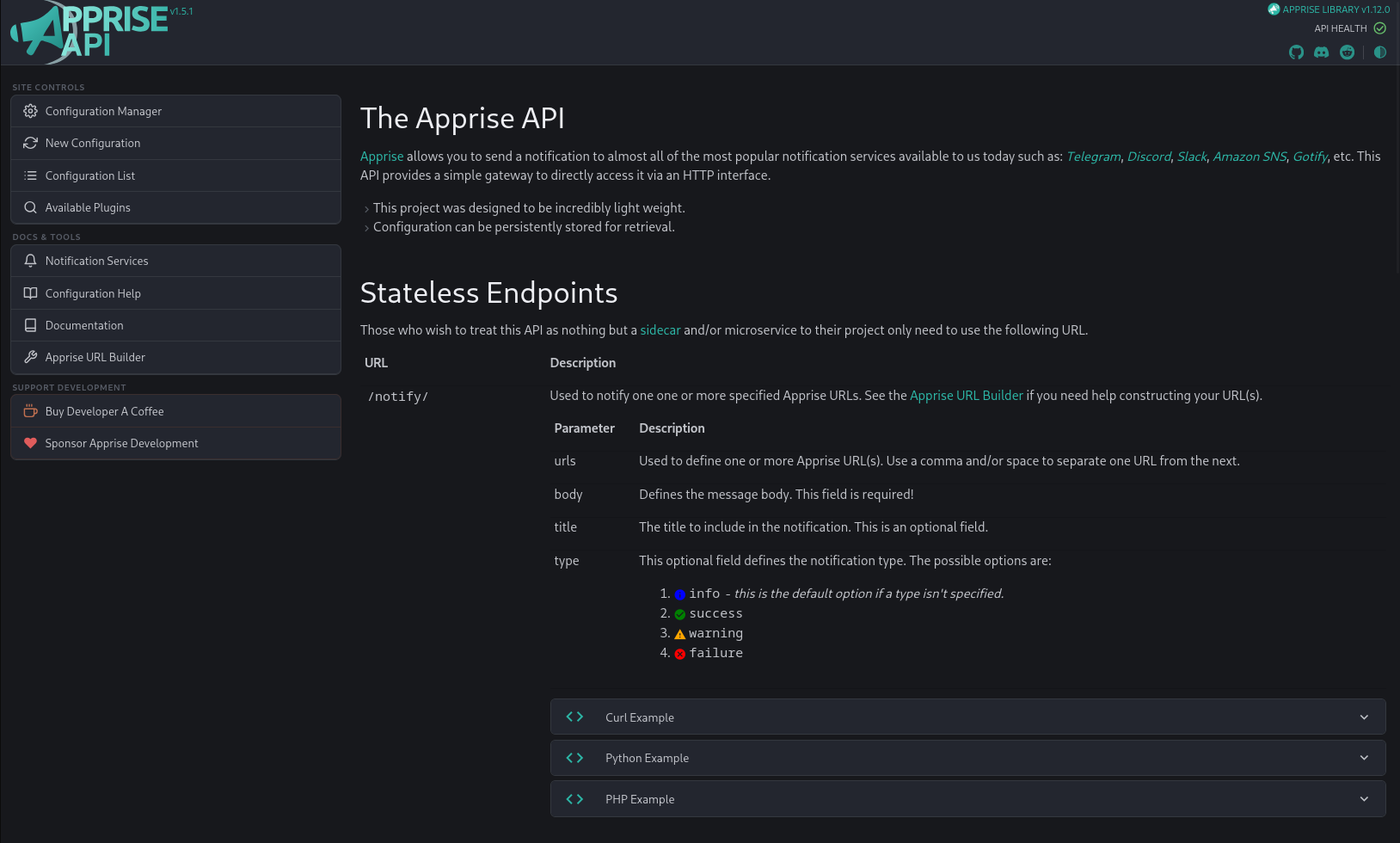Click the orange warning triangle icon
This screenshot has height=843, width=1400.
pyautogui.click(x=679, y=634)
